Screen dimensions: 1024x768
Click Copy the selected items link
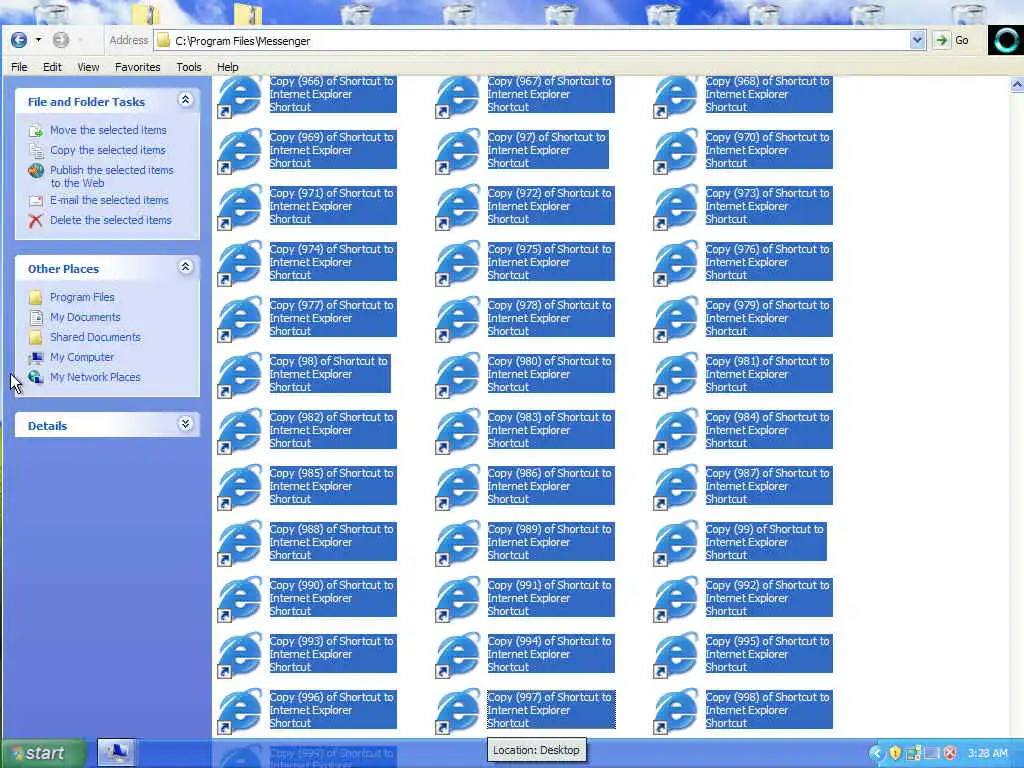coord(108,150)
